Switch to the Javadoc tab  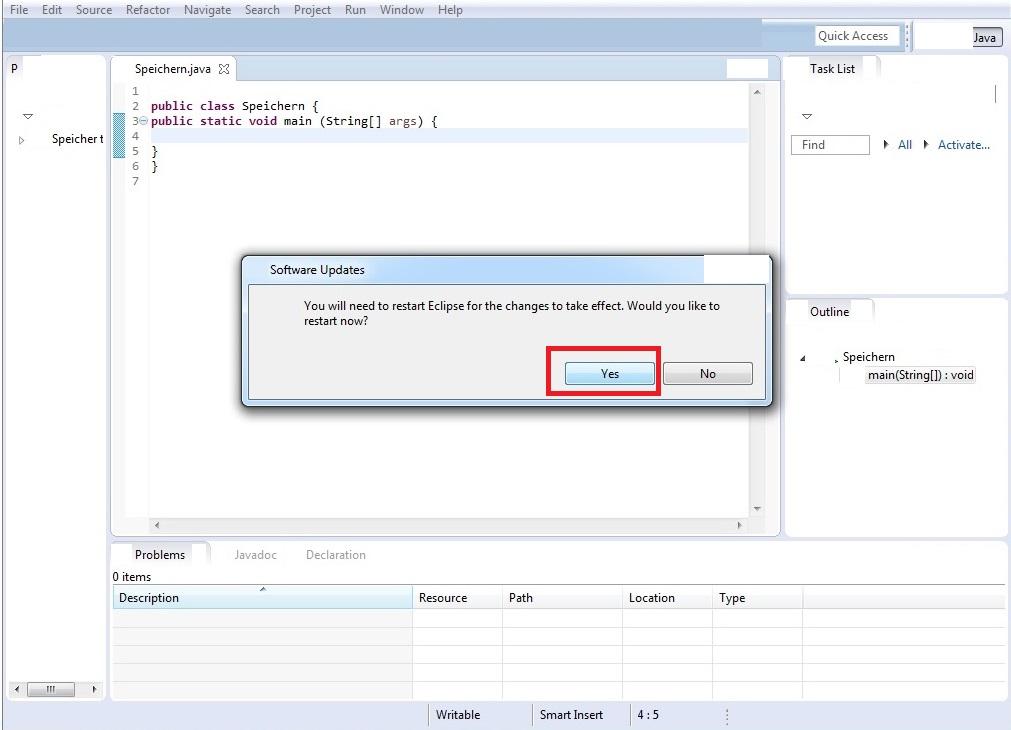(x=255, y=555)
